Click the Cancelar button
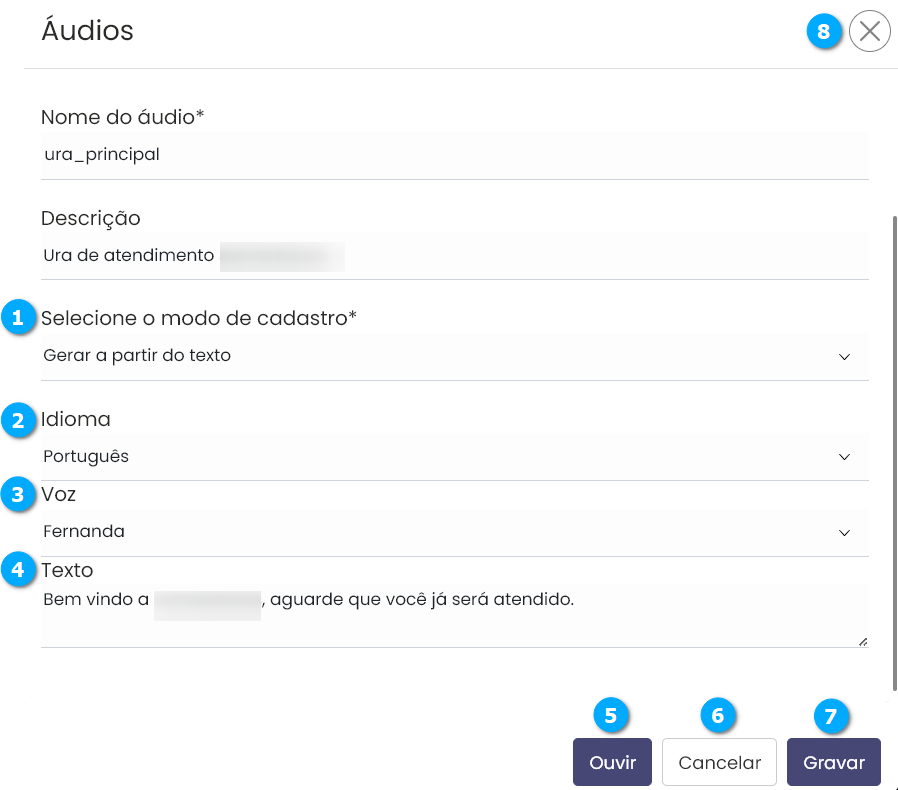This screenshot has width=898, height=790. (x=719, y=763)
